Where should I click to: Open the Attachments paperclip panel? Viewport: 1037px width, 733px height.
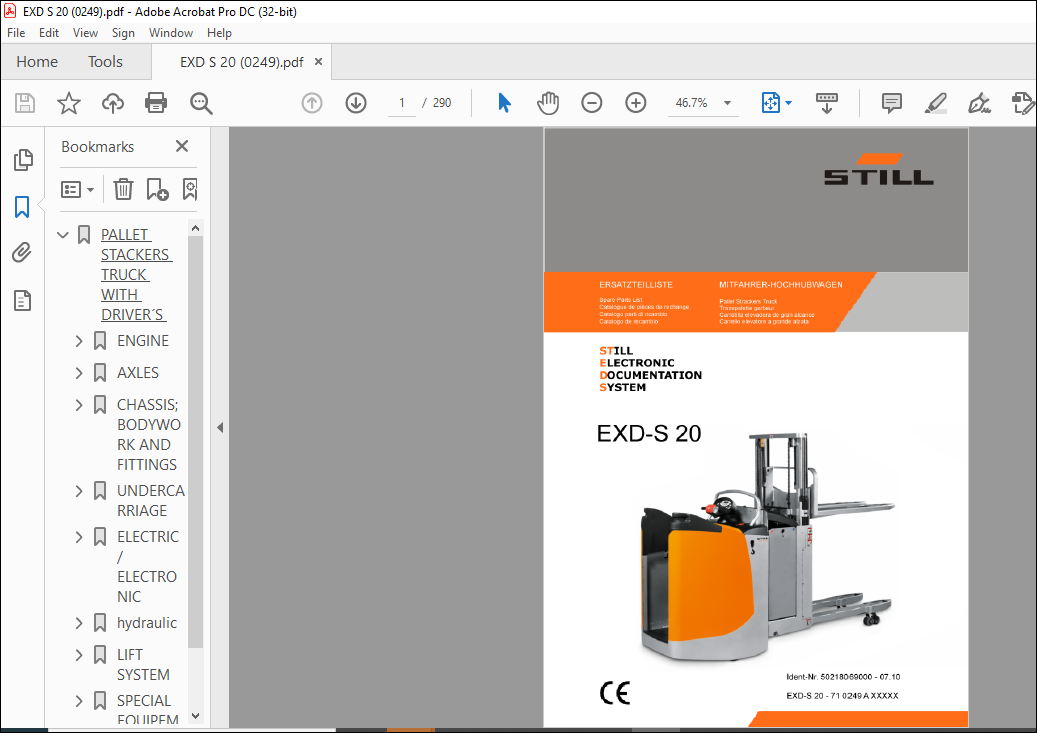coord(22,253)
